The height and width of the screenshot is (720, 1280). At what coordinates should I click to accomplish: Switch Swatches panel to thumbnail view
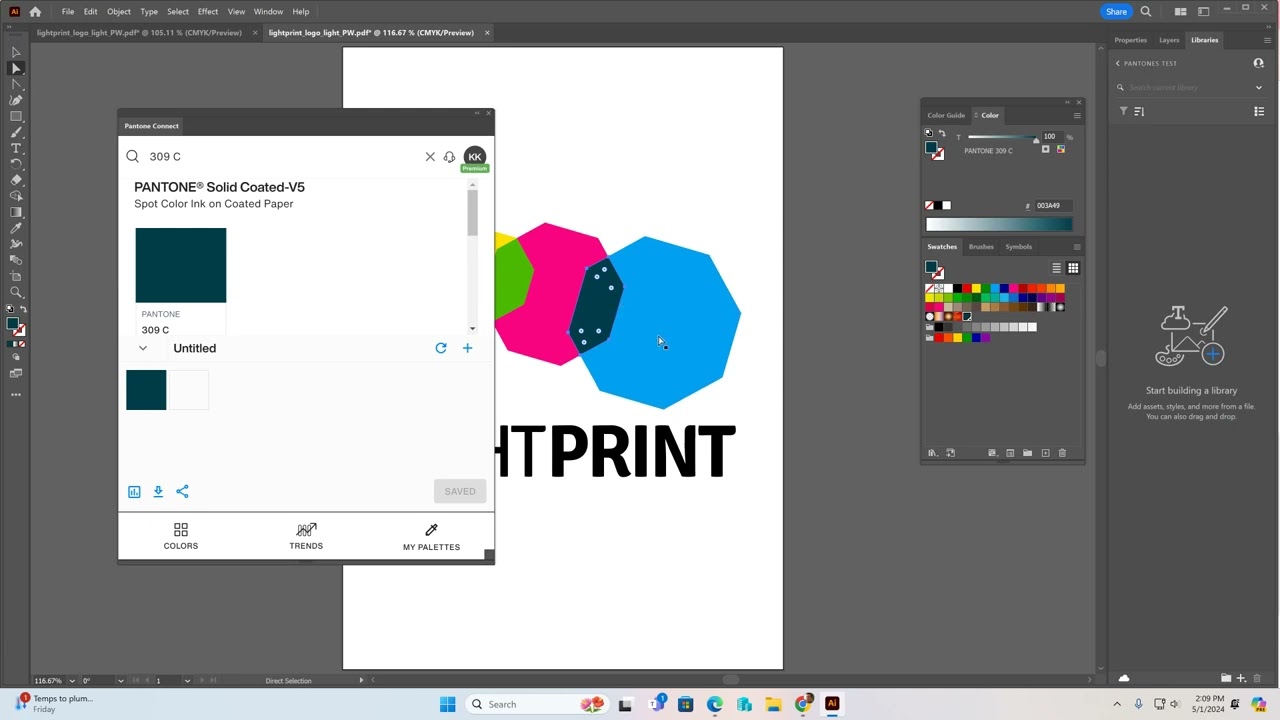point(1073,268)
